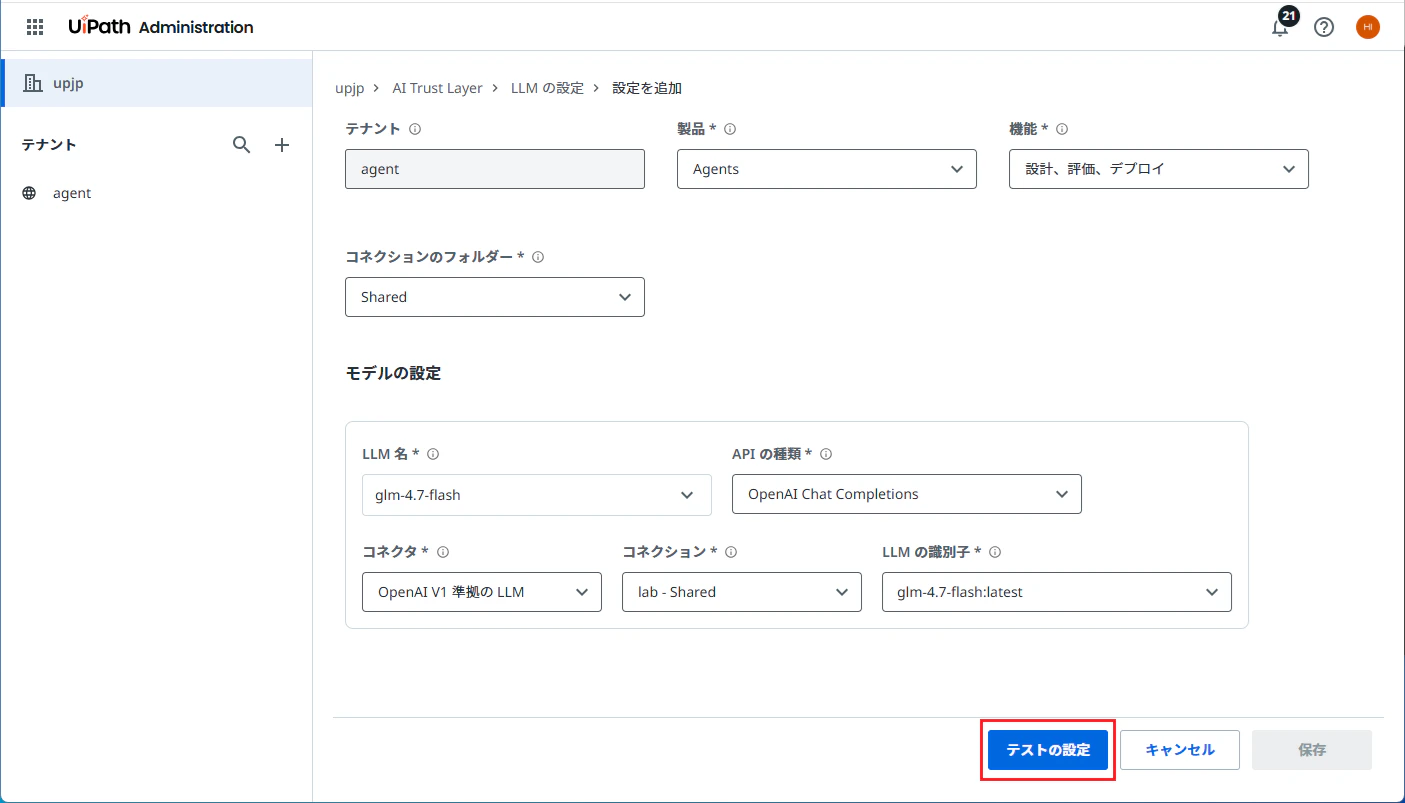This screenshot has height=803, width=1405.
Task: Show info tooltip for API の種類
Action: [826, 454]
